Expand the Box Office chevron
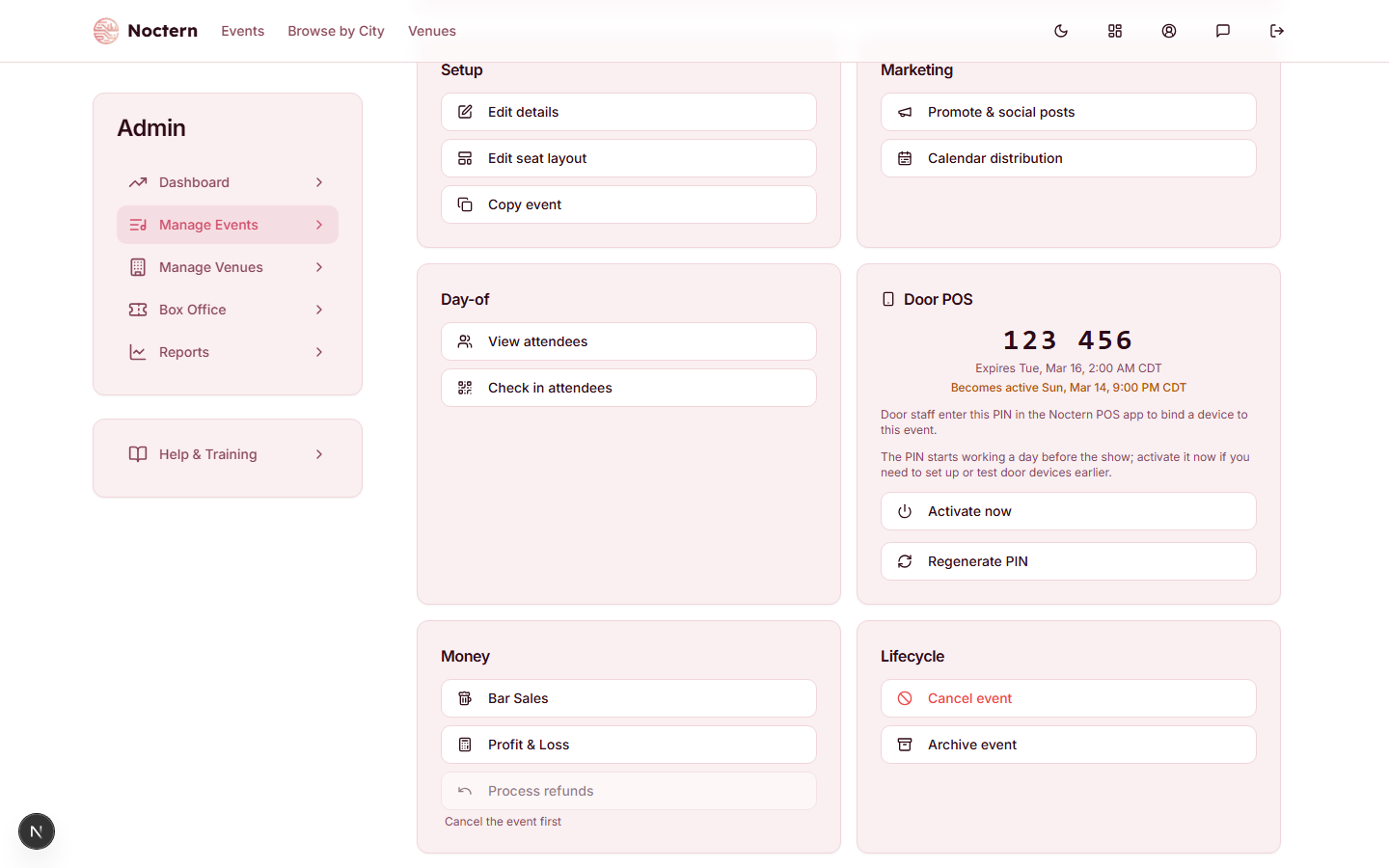The height and width of the screenshot is (868, 1389). (x=319, y=310)
